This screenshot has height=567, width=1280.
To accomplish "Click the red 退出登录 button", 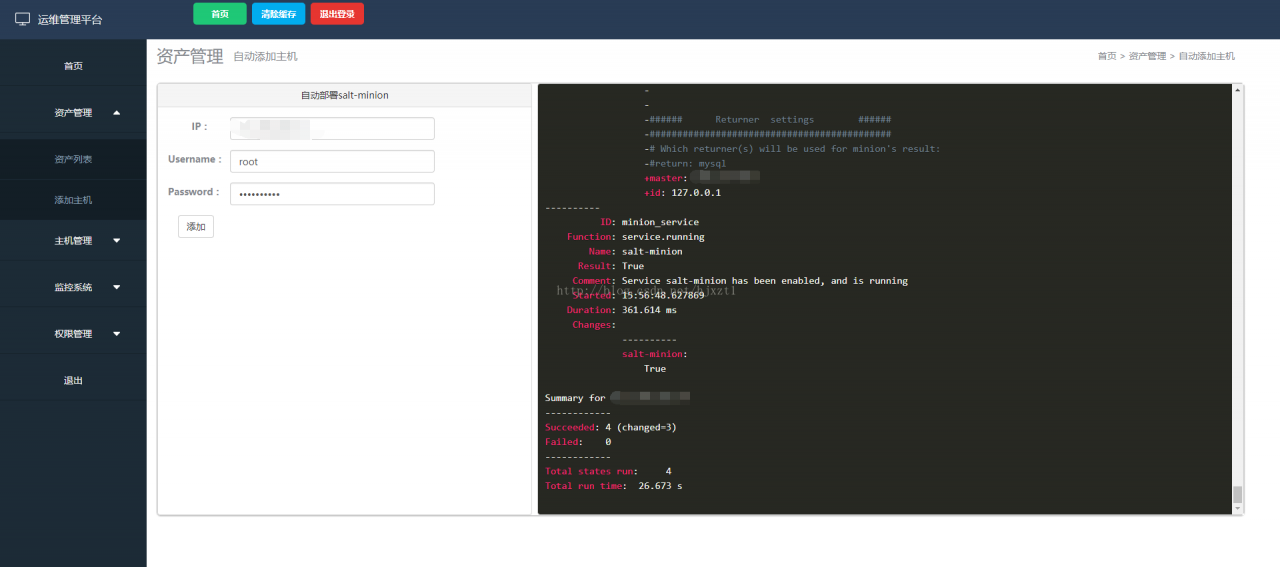I will [x=337, y=14].
